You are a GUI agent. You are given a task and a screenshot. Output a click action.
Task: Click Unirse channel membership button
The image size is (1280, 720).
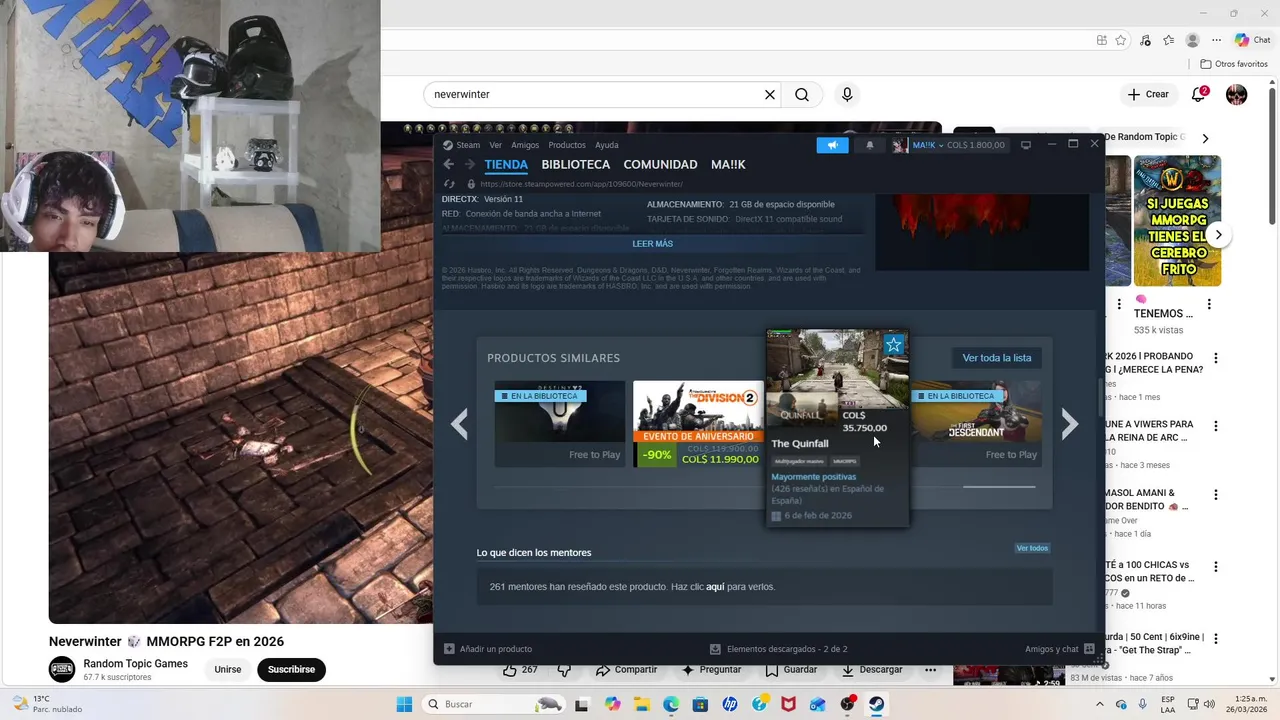coord(228,669)
